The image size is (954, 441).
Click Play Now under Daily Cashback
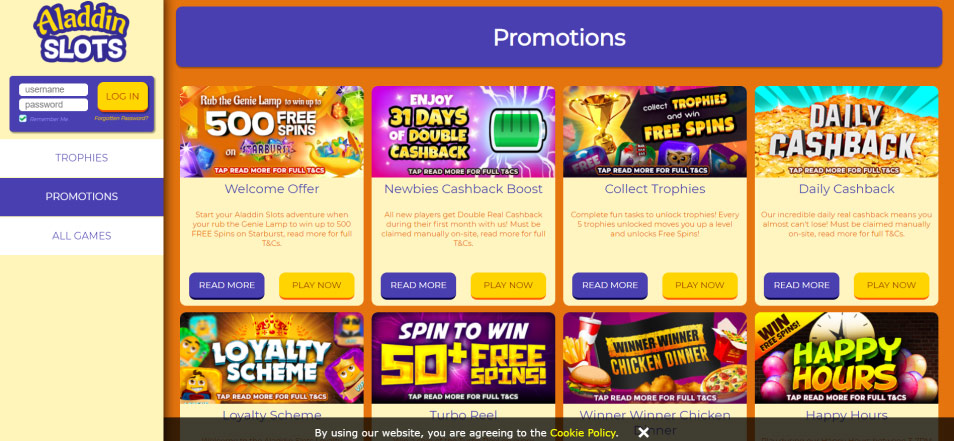pos(891,285)
